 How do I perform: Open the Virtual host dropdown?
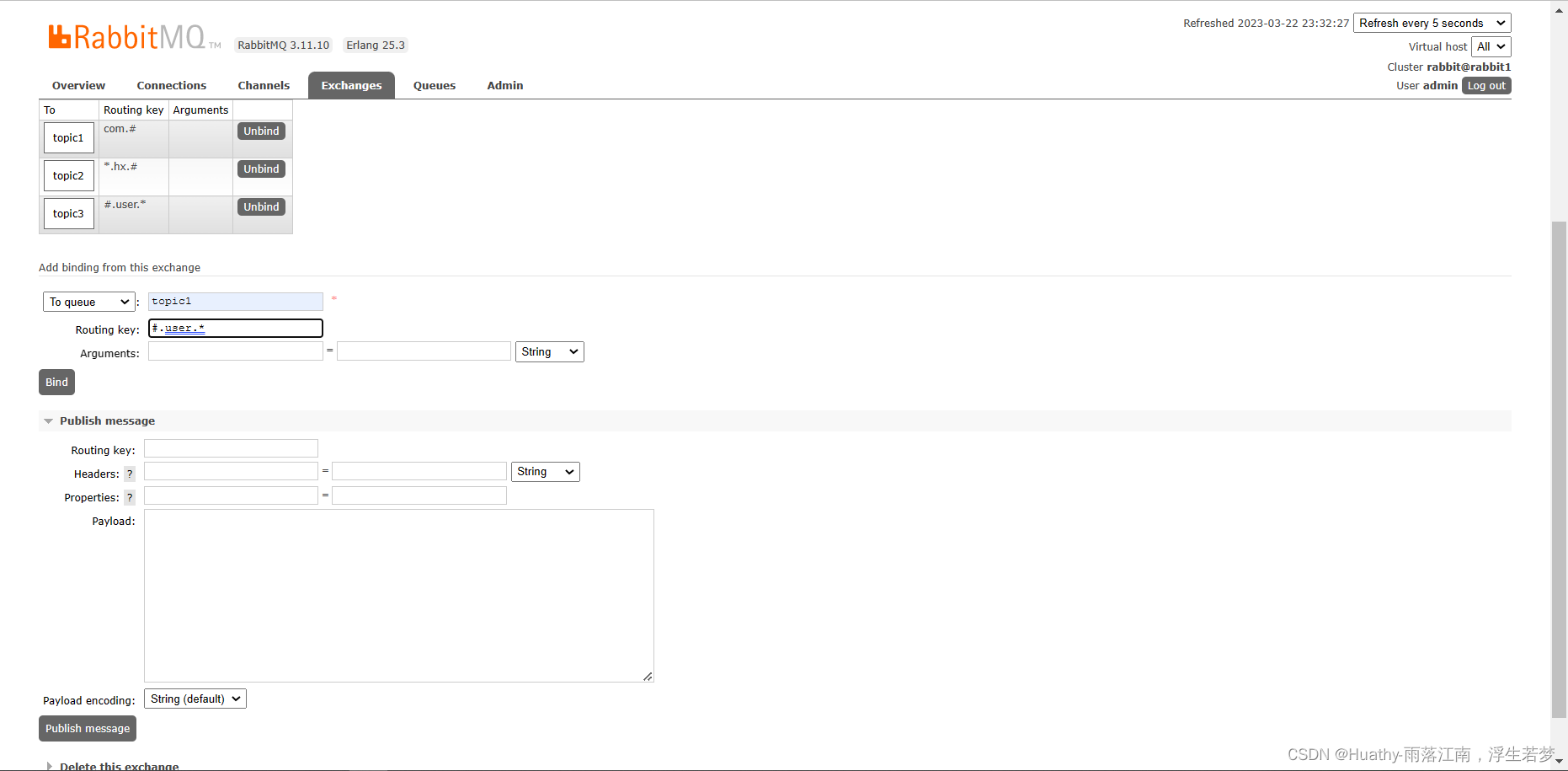(x=1491, y=46)
